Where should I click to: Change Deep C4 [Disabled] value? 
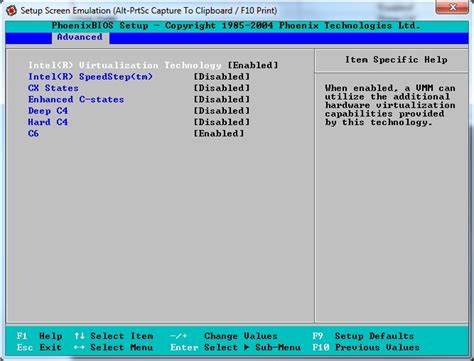pos(222,111)
